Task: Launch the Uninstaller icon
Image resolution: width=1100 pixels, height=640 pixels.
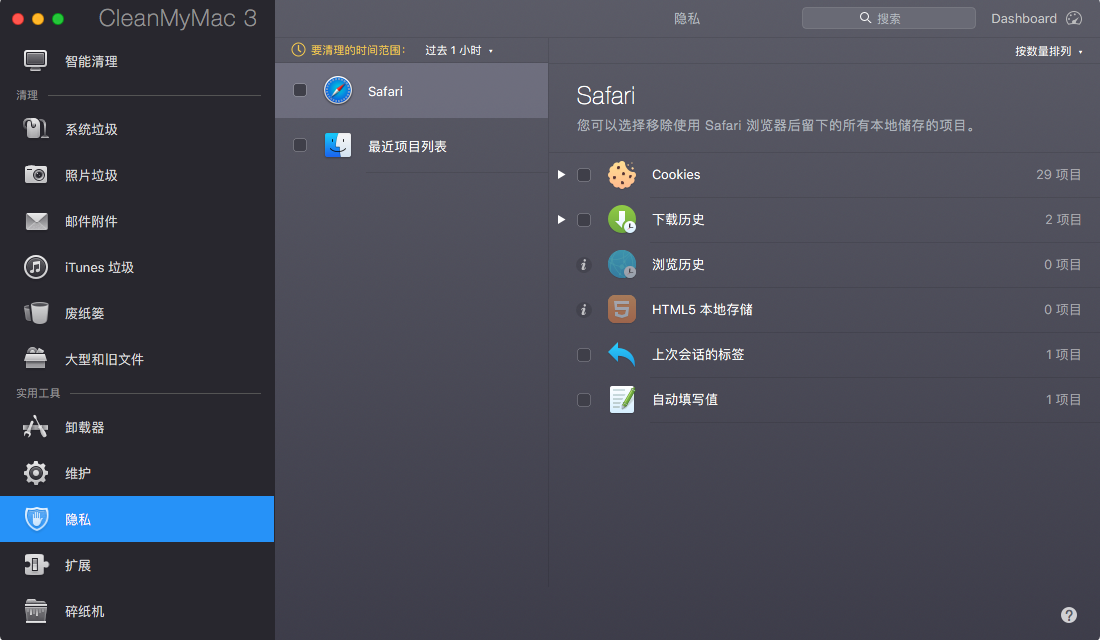Action: coord(36,427)
